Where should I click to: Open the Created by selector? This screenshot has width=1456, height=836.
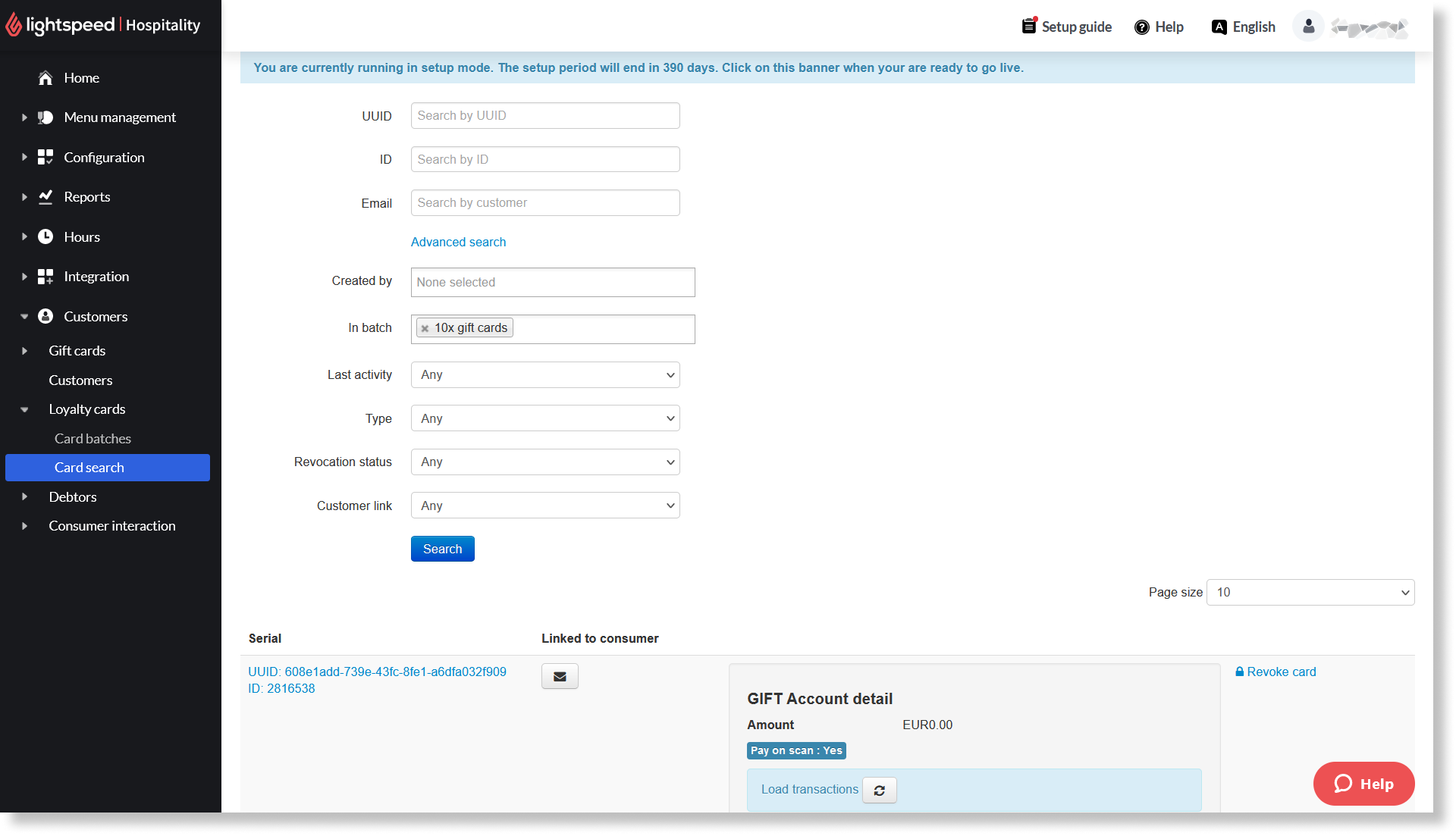click(553, 282)
